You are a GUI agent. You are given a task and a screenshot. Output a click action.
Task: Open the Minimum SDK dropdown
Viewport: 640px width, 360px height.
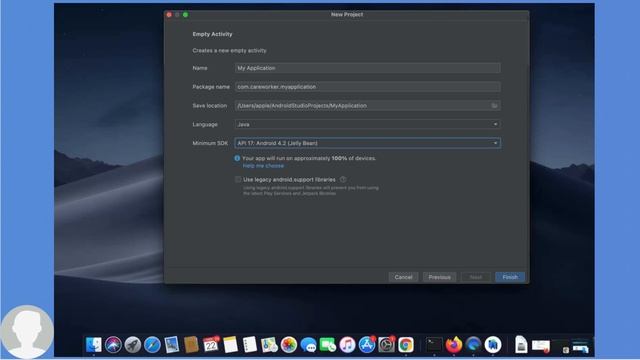(x=367, y=143)
